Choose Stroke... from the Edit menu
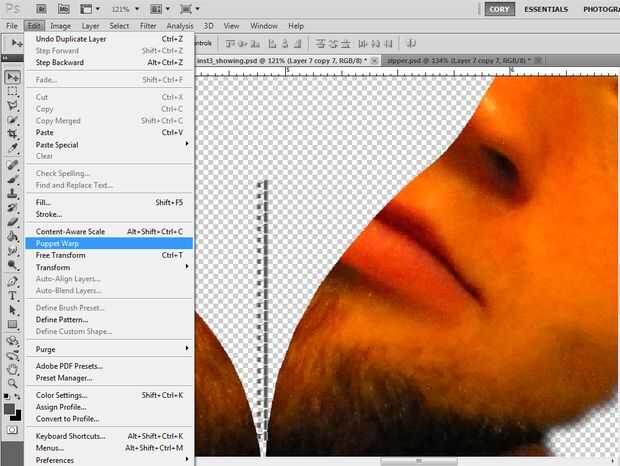The width and height of the screenshot is (620, 466). 109,214
